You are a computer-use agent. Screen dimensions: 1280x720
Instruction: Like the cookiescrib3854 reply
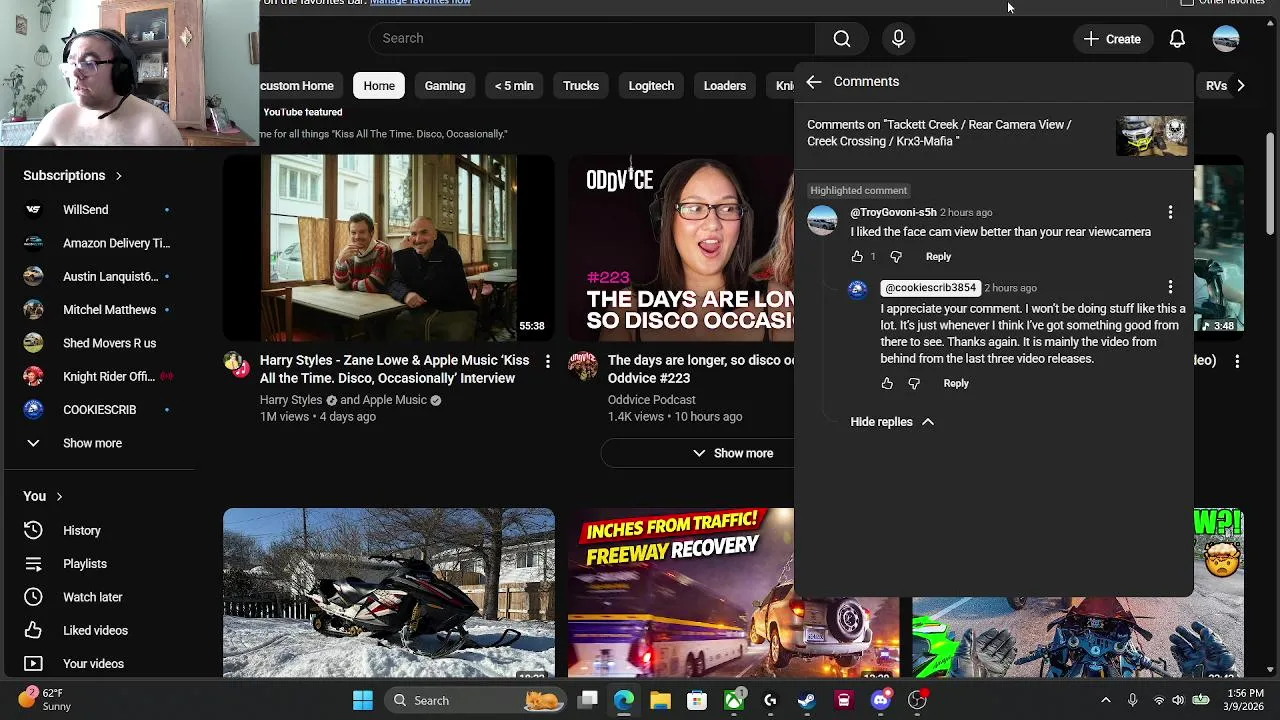(887, 383)
